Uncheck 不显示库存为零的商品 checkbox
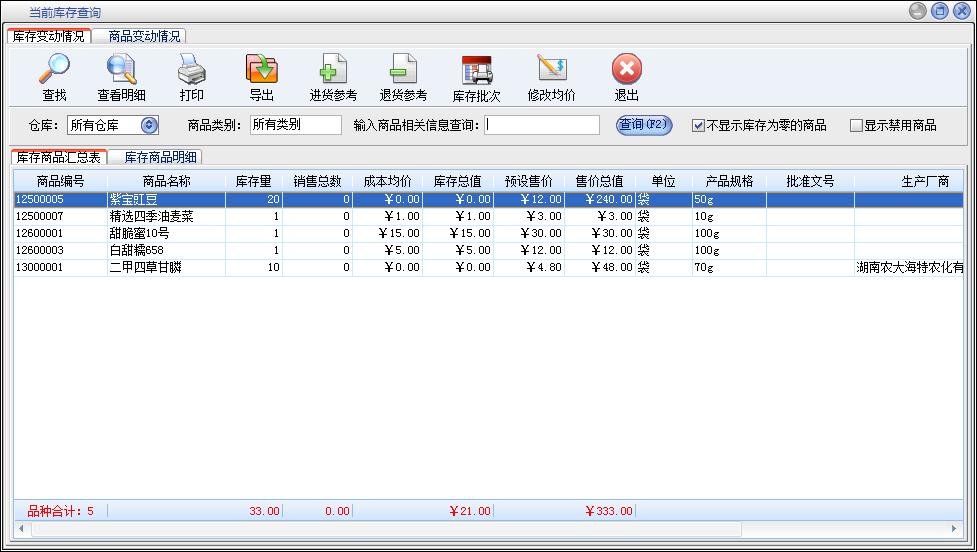 pyautogui.click(x=699, y=126)
